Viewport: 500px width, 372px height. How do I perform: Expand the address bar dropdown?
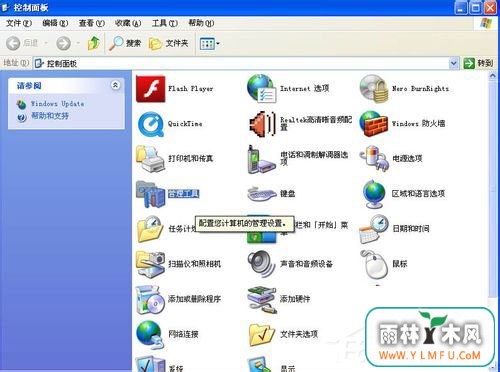coord(454,63)
